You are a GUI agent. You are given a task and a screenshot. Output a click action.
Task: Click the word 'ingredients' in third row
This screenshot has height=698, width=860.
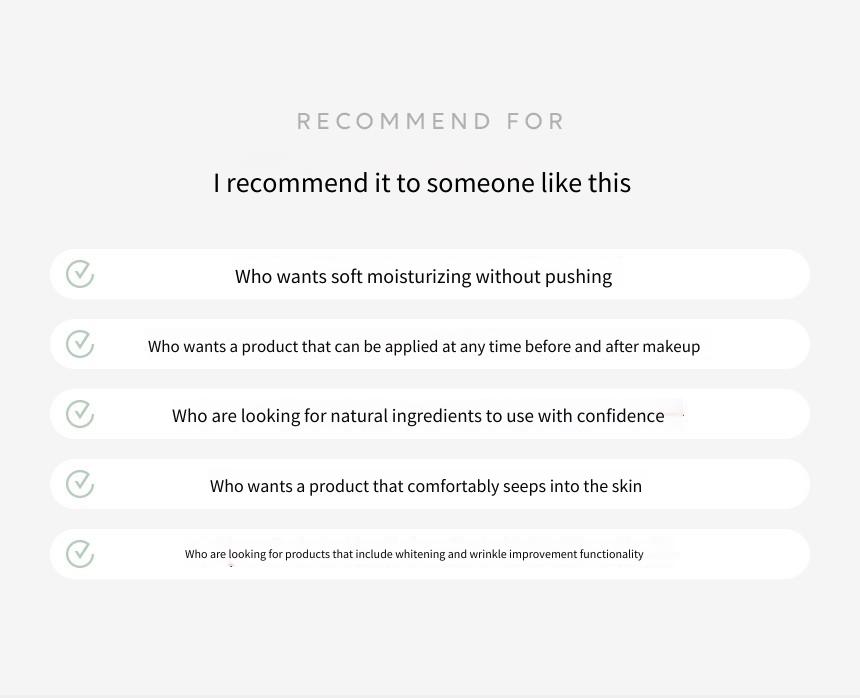coord(437,416)
